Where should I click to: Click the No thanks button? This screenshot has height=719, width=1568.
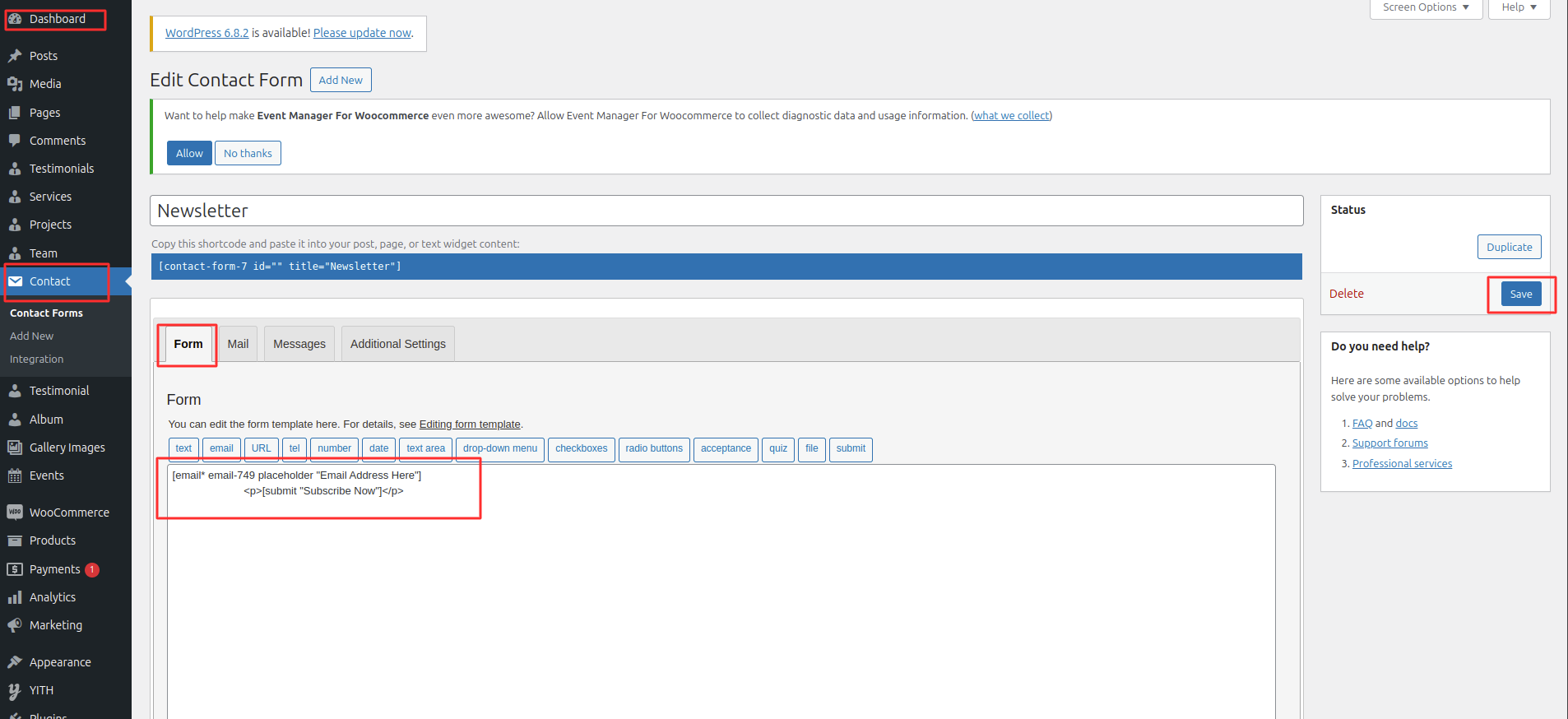click(248, 153)
